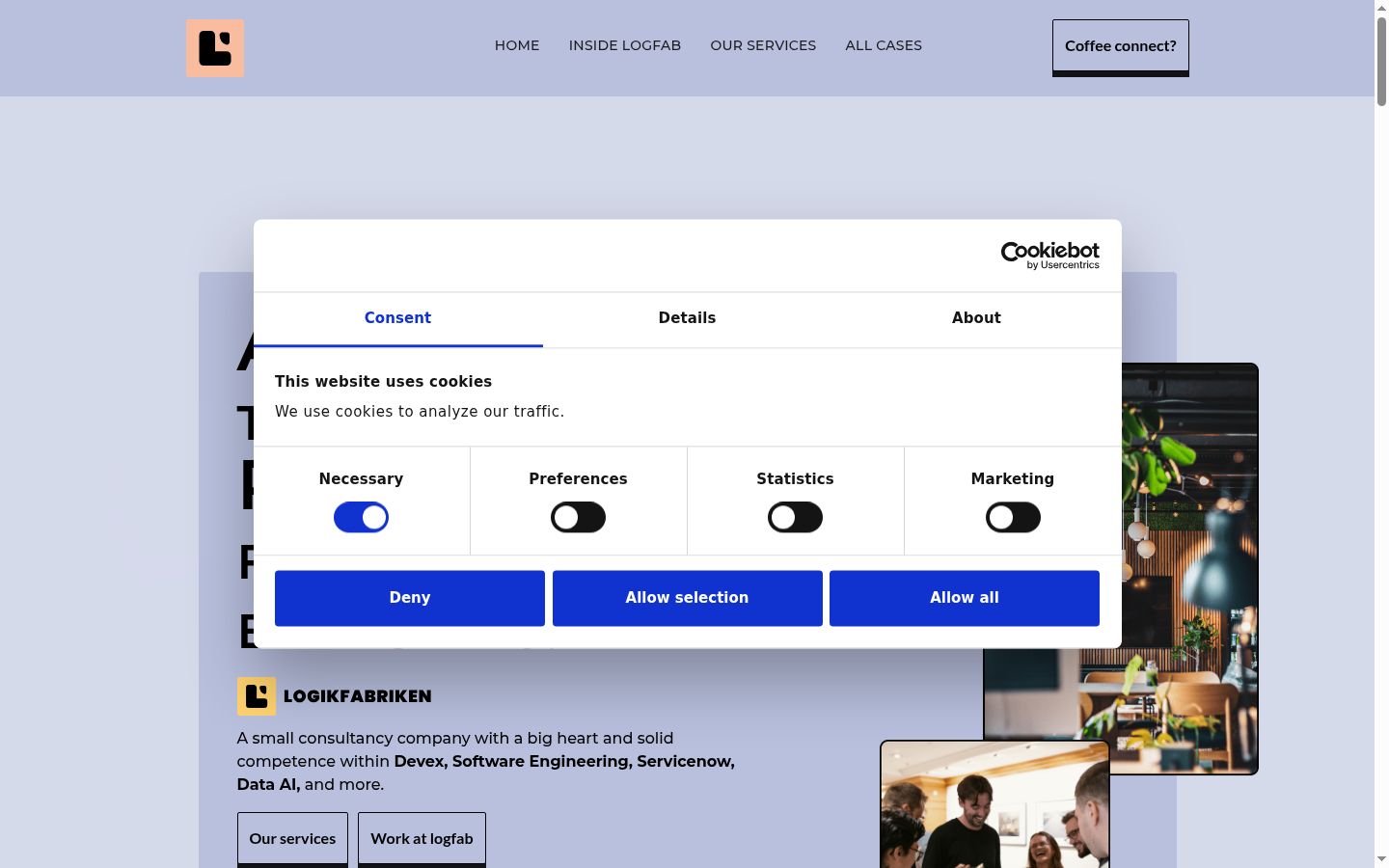
Task: Click the Allow all button
Action: pos(965,598)
